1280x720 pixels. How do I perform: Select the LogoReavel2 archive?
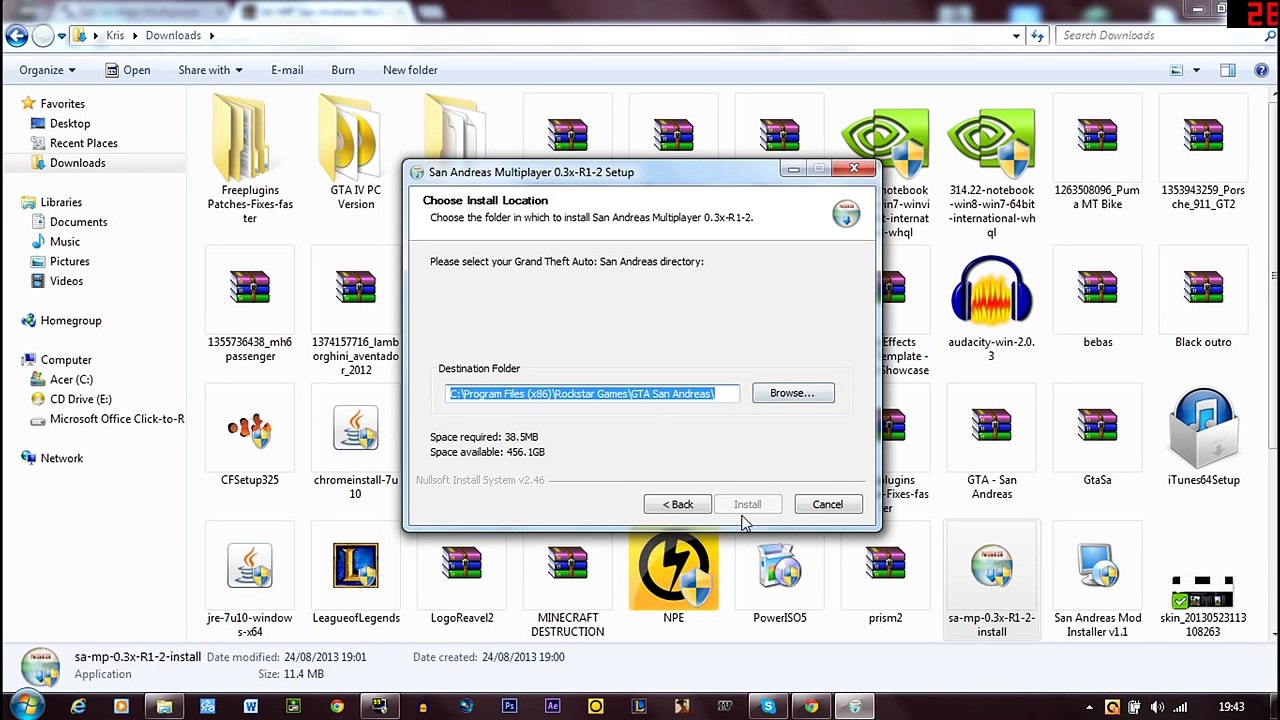click(462, 574)
